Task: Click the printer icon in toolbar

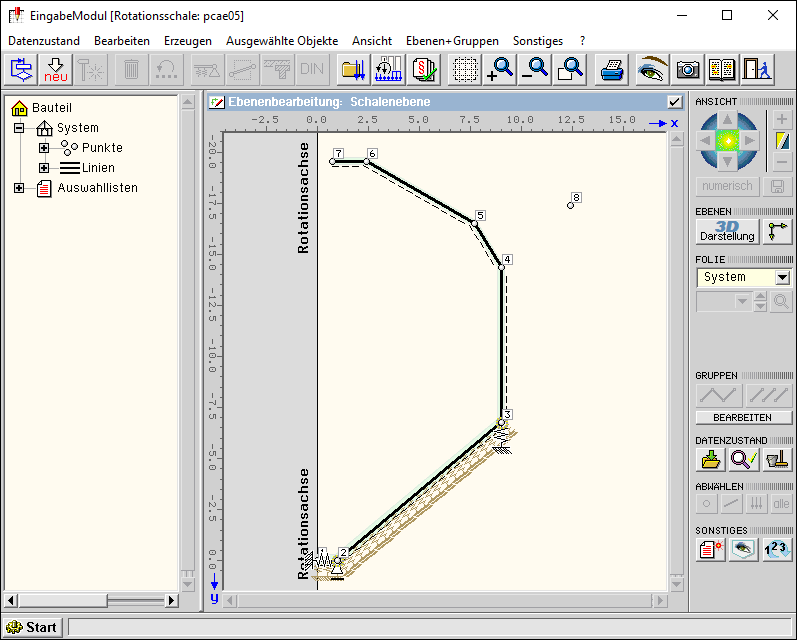Action: 612,69
